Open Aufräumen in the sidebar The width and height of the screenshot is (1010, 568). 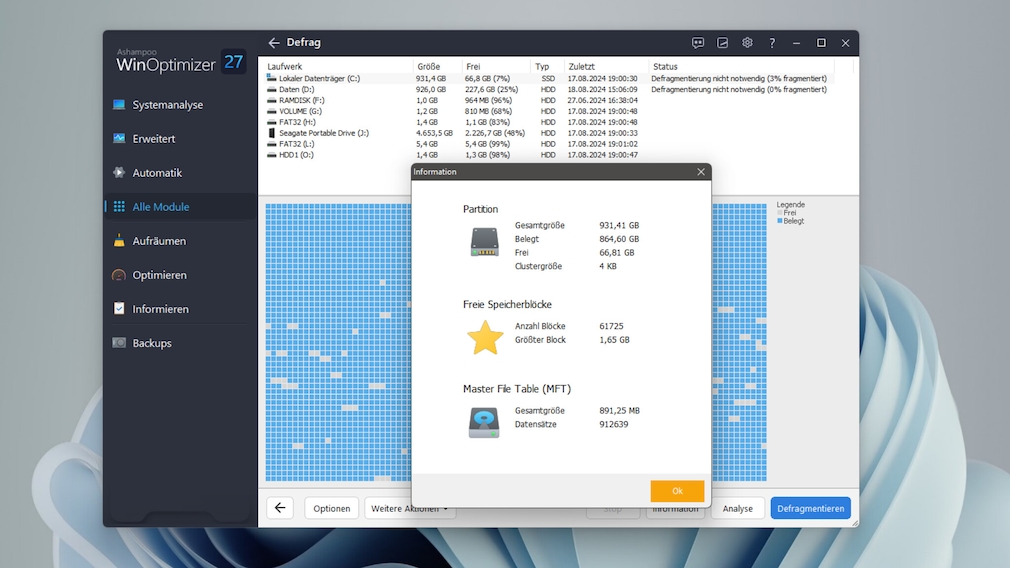pyautogui.click(x=159, y=241)
